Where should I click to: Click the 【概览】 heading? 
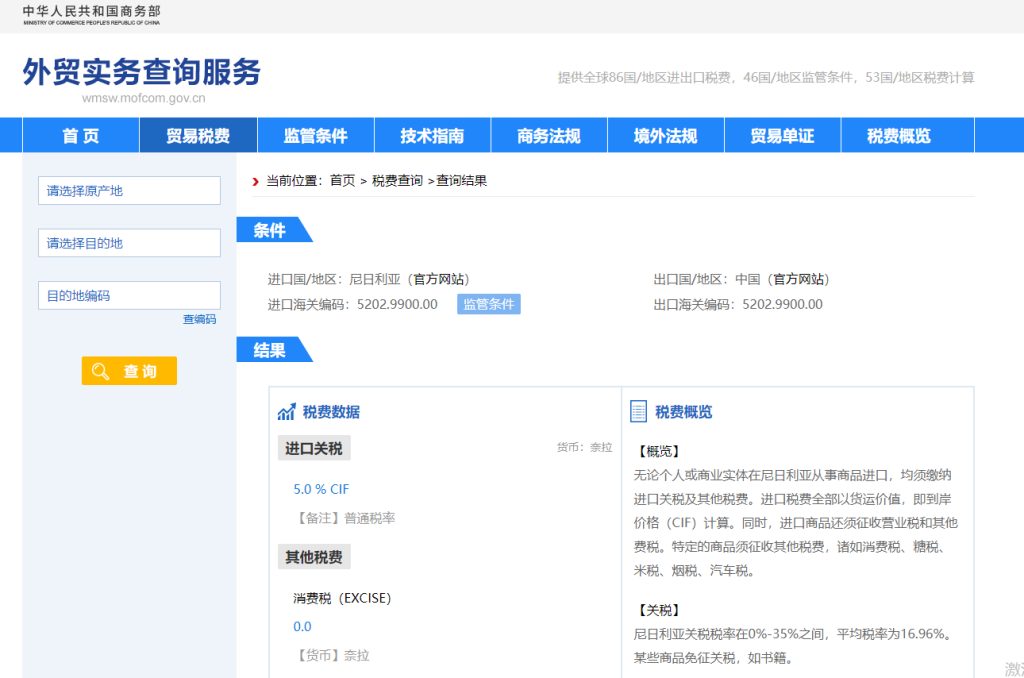coord(660,451)
